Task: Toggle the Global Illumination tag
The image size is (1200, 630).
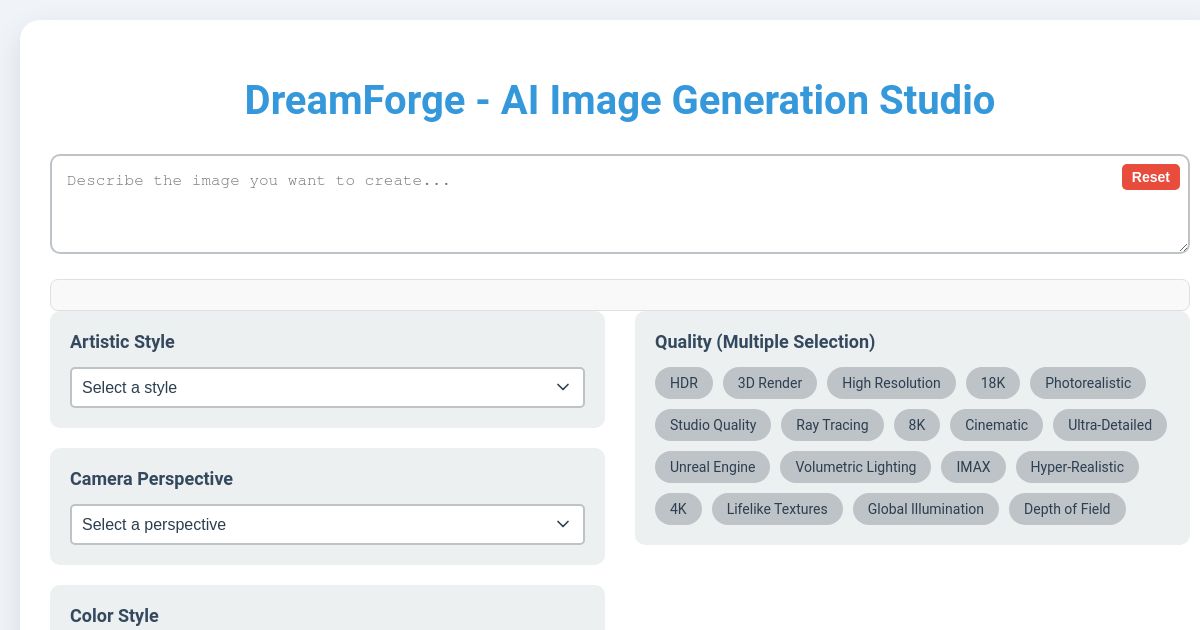Action: point(926,509)
